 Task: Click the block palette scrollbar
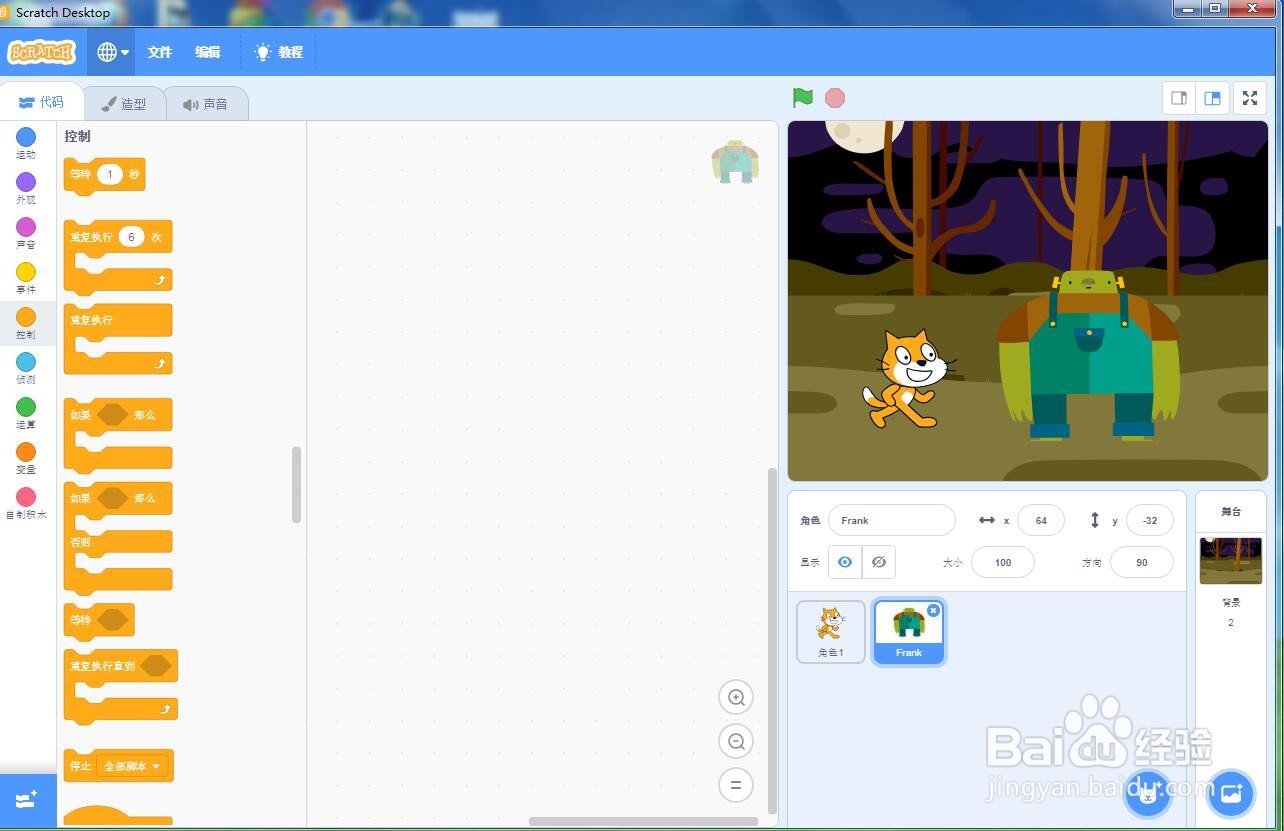click(x=296, y=485)
